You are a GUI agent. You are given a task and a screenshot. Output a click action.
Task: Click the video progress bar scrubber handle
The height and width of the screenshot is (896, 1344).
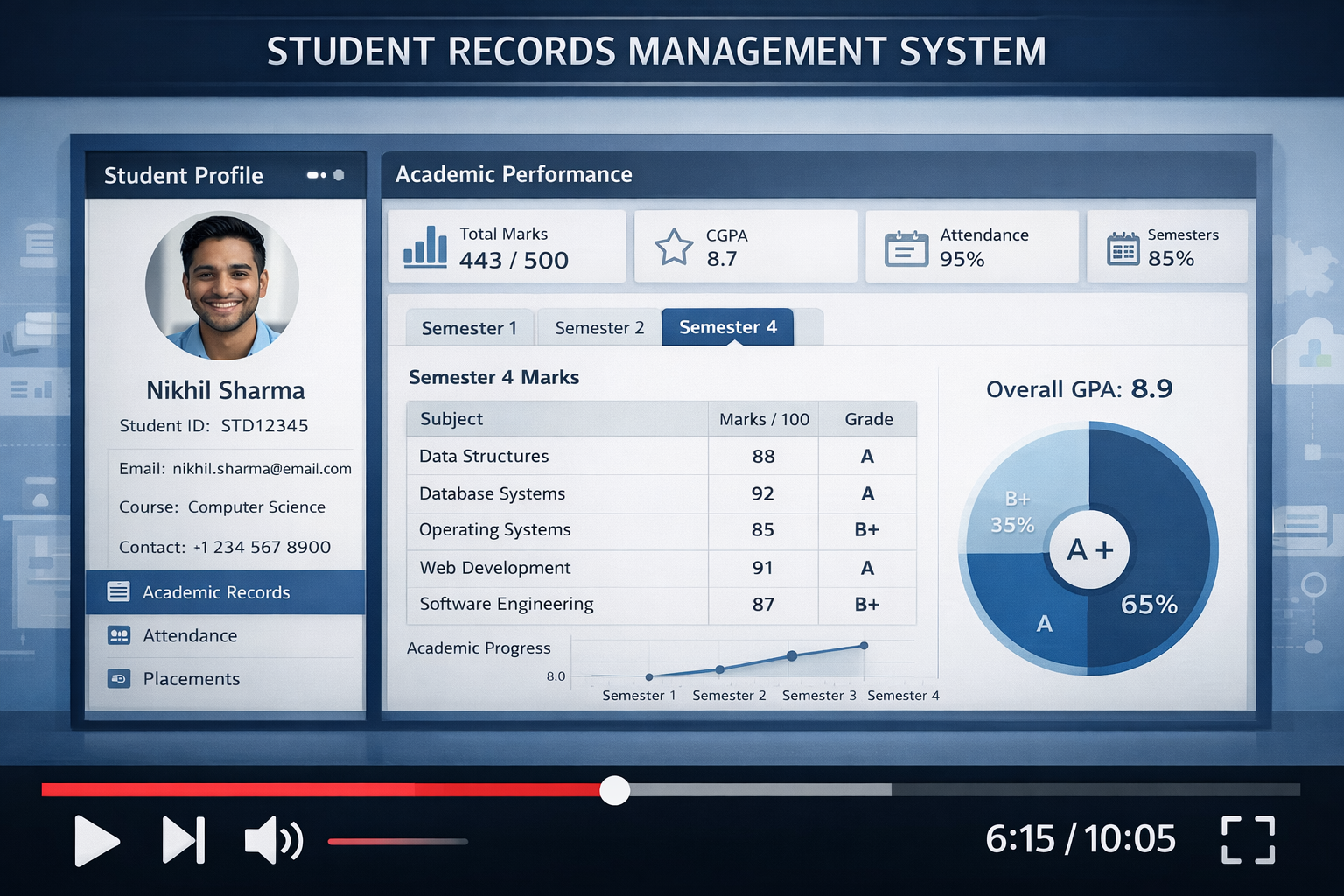[x=615, y=790]
